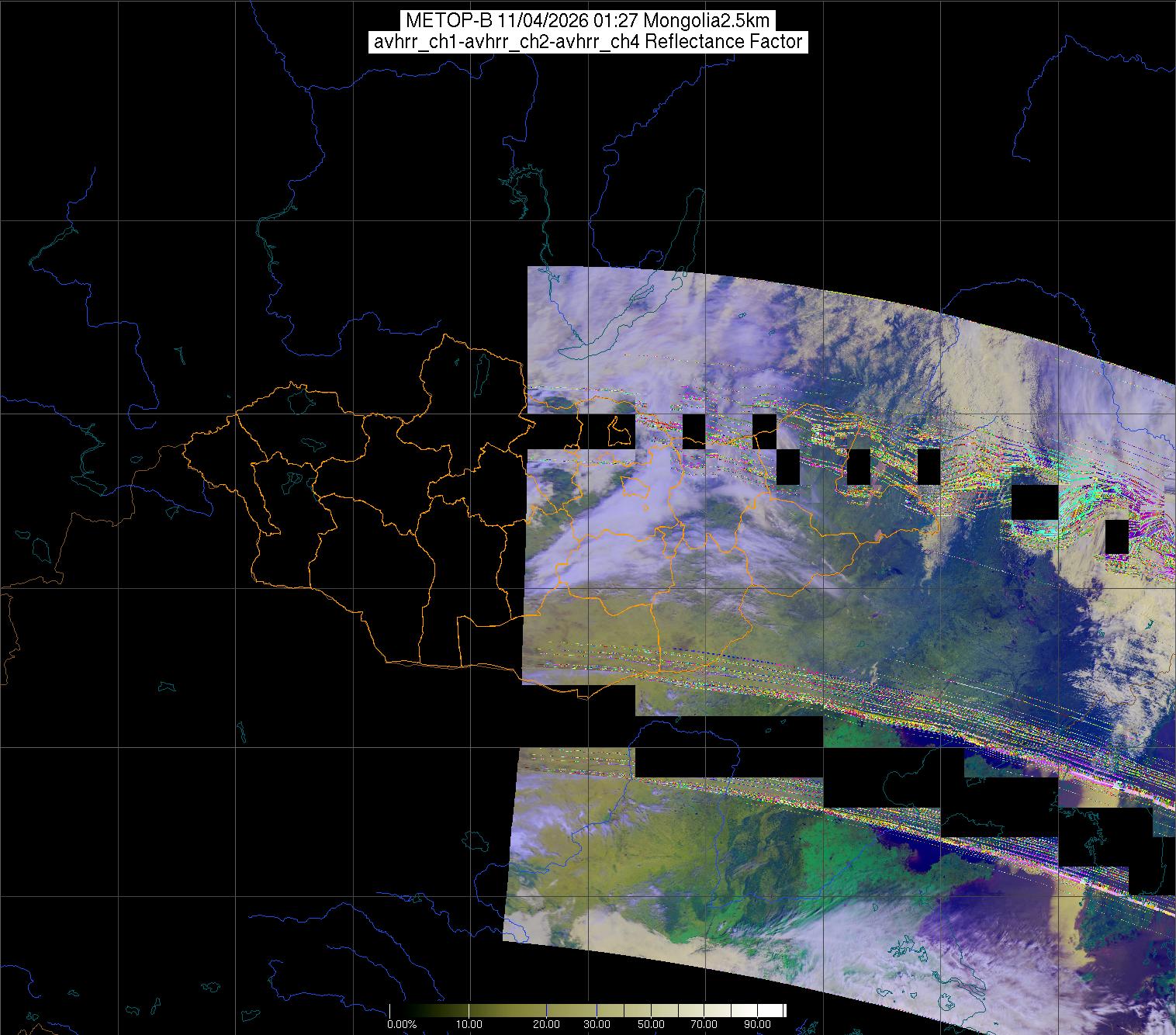Click the wide black gap below the Mongolian border
This screenshot has width=1176, height=1035.
pos(728,746)
